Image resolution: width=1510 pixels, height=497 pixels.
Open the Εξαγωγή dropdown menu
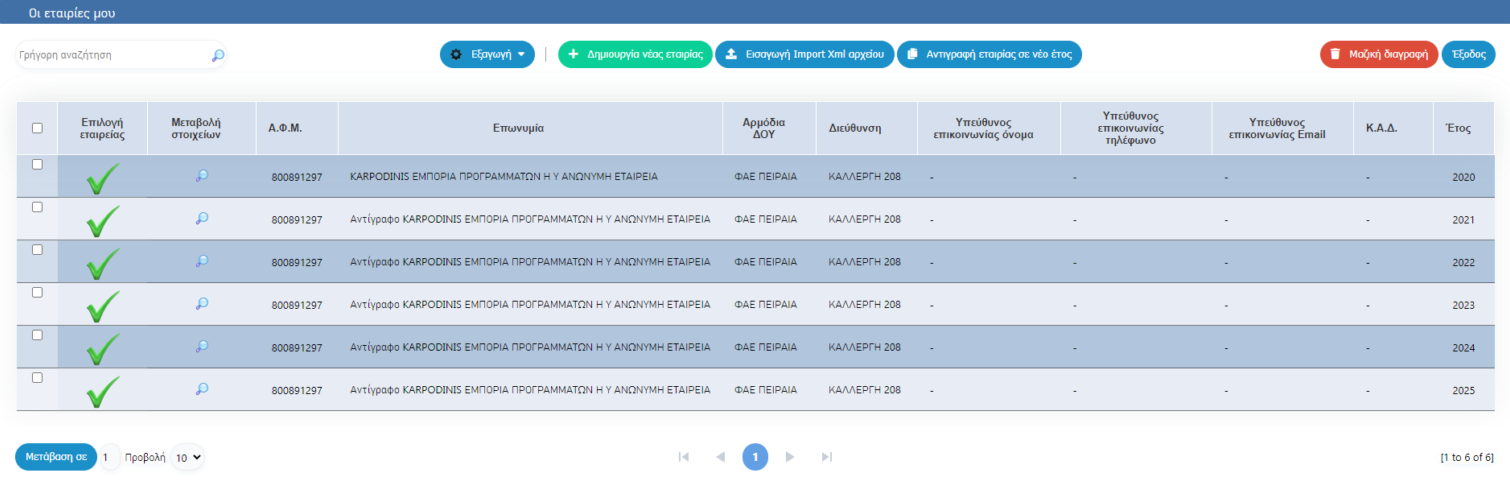click(487, 55)
